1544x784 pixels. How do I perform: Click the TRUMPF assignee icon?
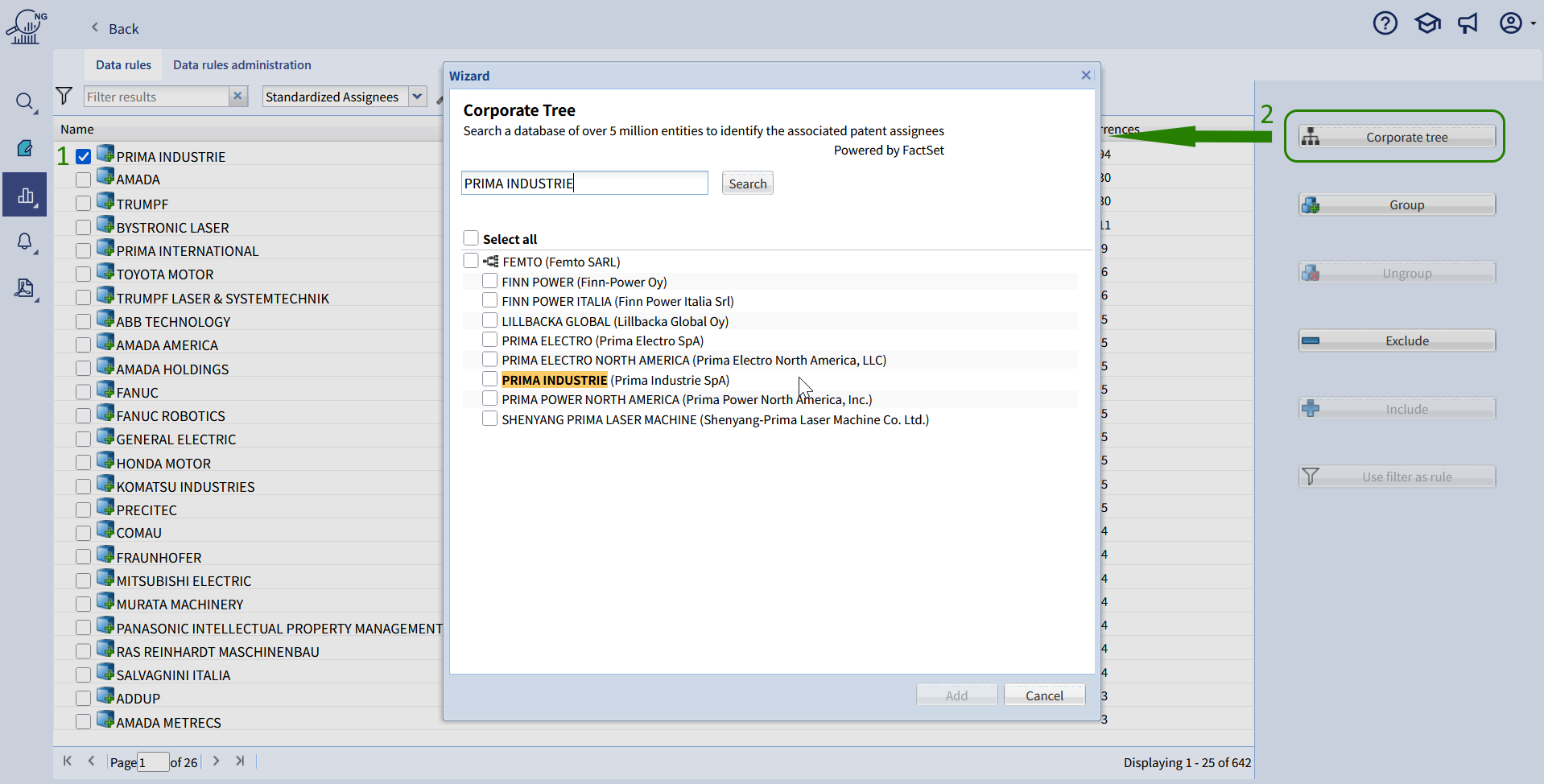[105, 200]
